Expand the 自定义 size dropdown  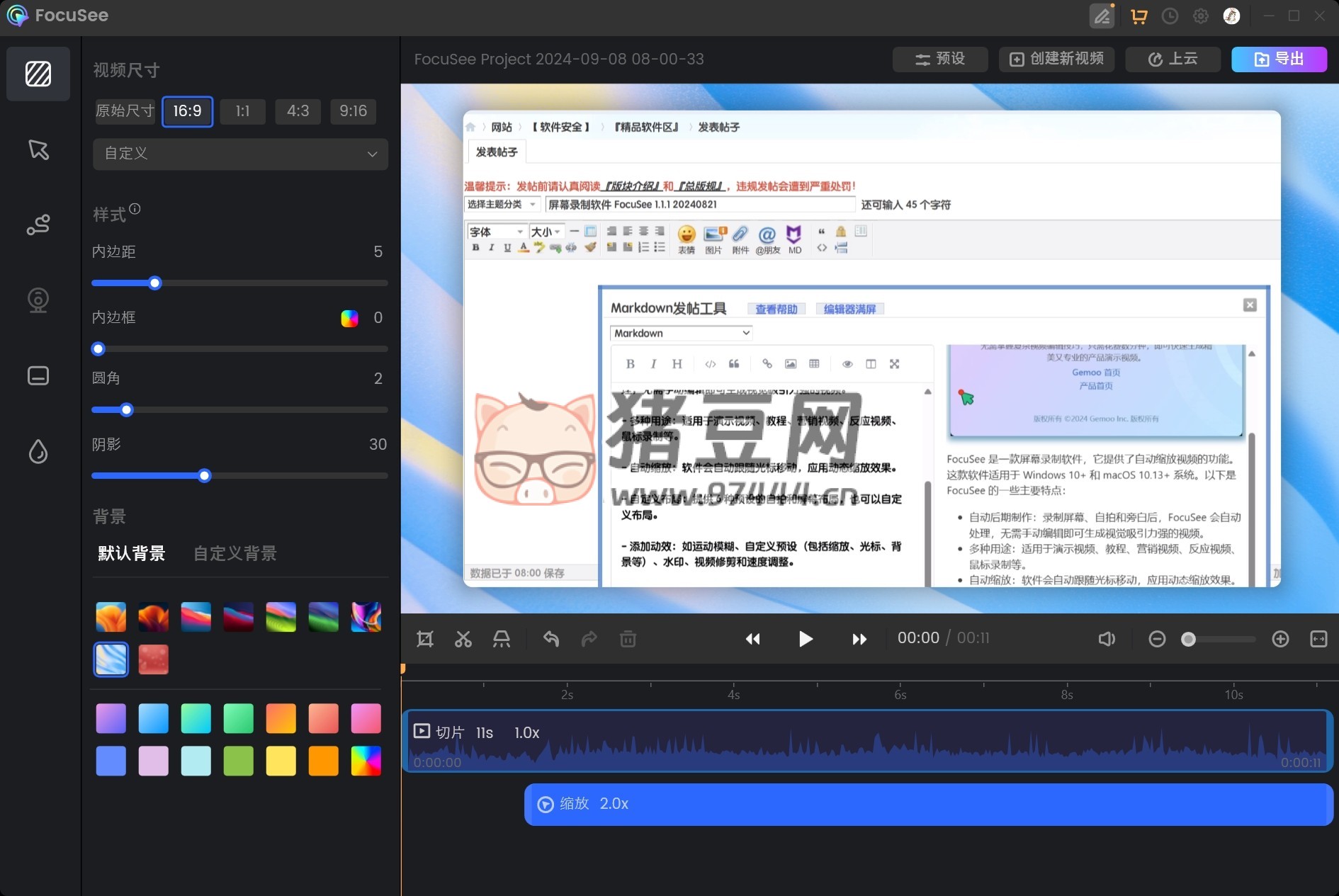click(x=240, y=154)
